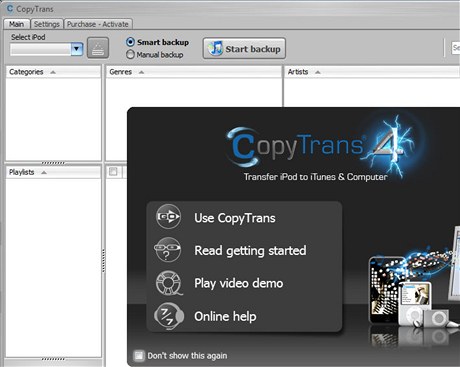
Task: Start the backup with Start backup
Action: click(244, 49)
